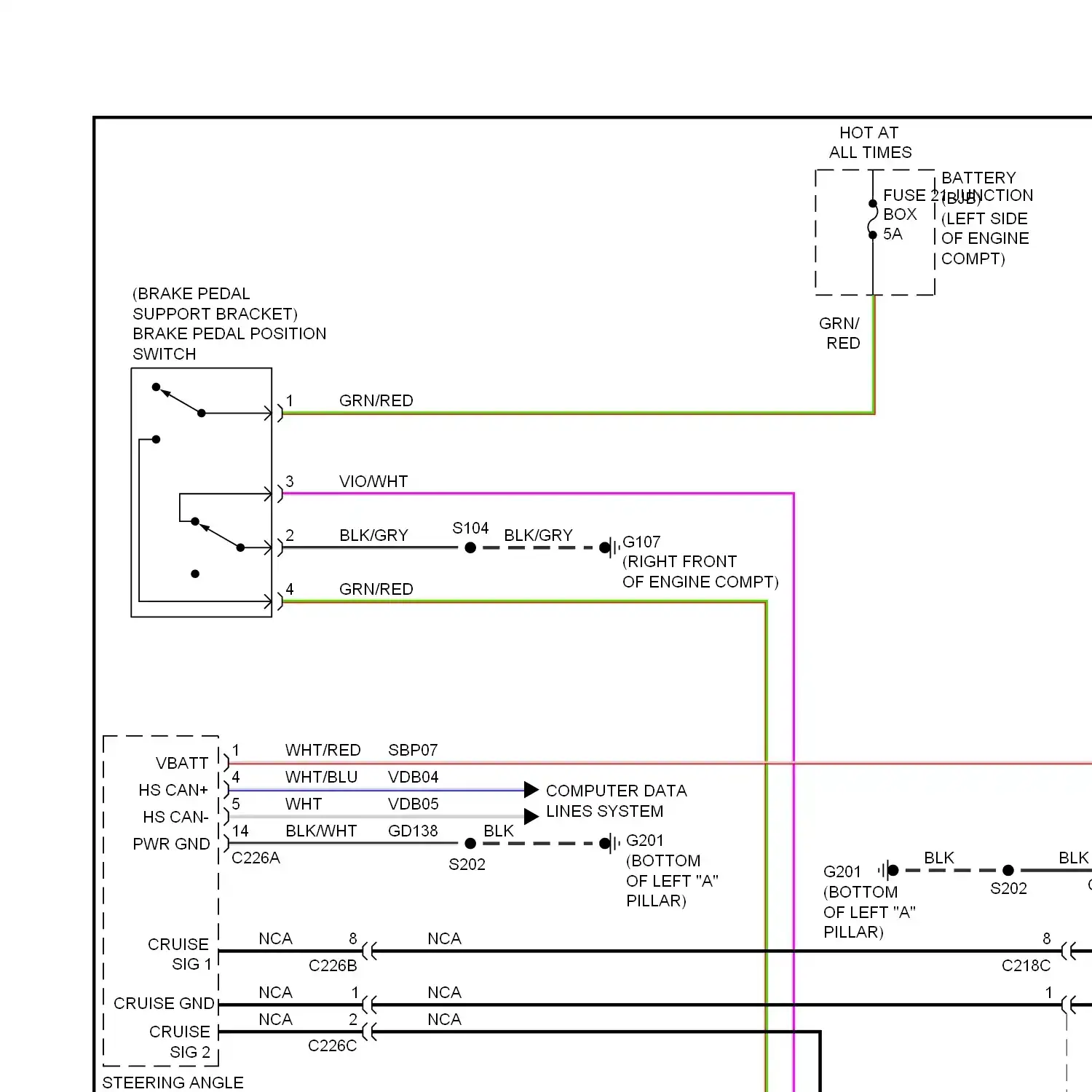Click the G201 label beside the PWR GND ground
This screenshot has height=1092, width=1092.
pos(645,840)
